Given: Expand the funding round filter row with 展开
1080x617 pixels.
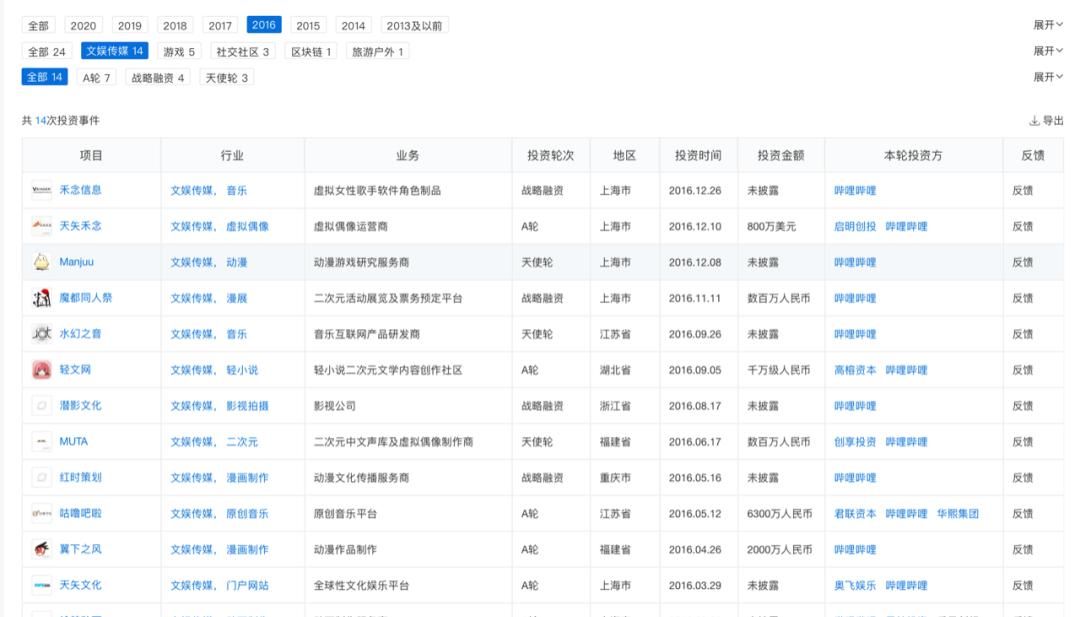Looking at the screenshot, I should [x=1049, y=76].
